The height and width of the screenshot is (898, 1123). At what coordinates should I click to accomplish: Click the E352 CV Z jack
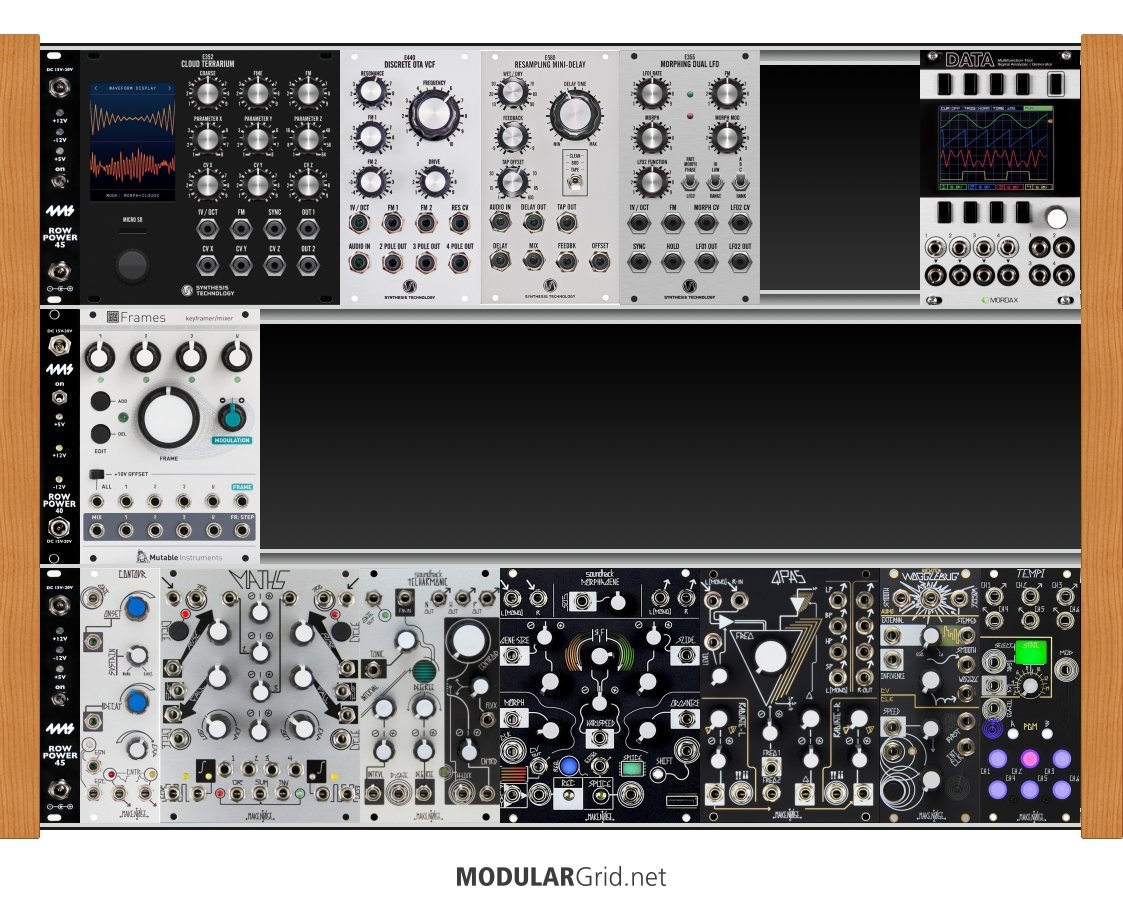274,265
